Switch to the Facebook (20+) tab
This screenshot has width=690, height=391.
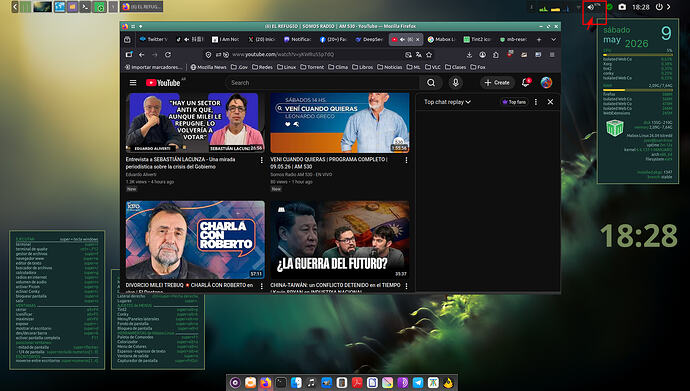[333, 40]
